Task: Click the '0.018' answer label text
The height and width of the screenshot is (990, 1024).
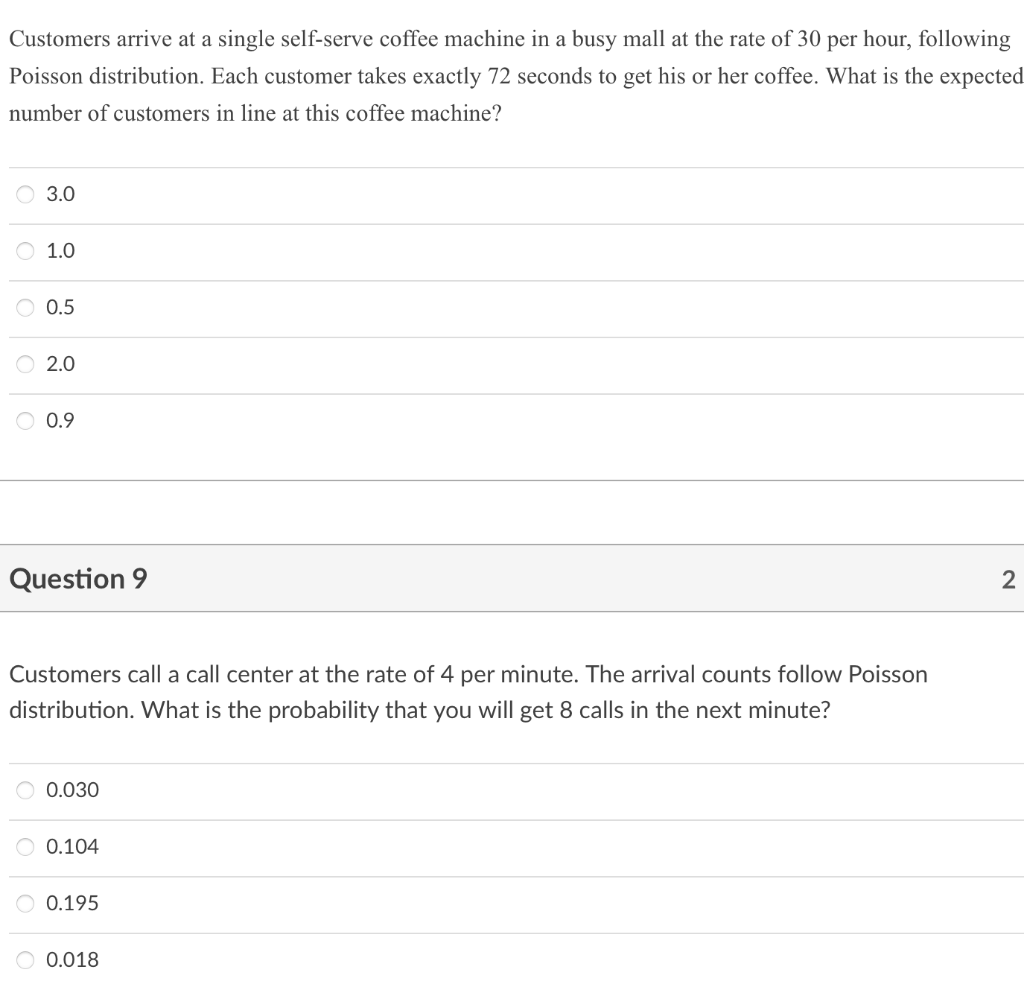Action: click(72, 961)
